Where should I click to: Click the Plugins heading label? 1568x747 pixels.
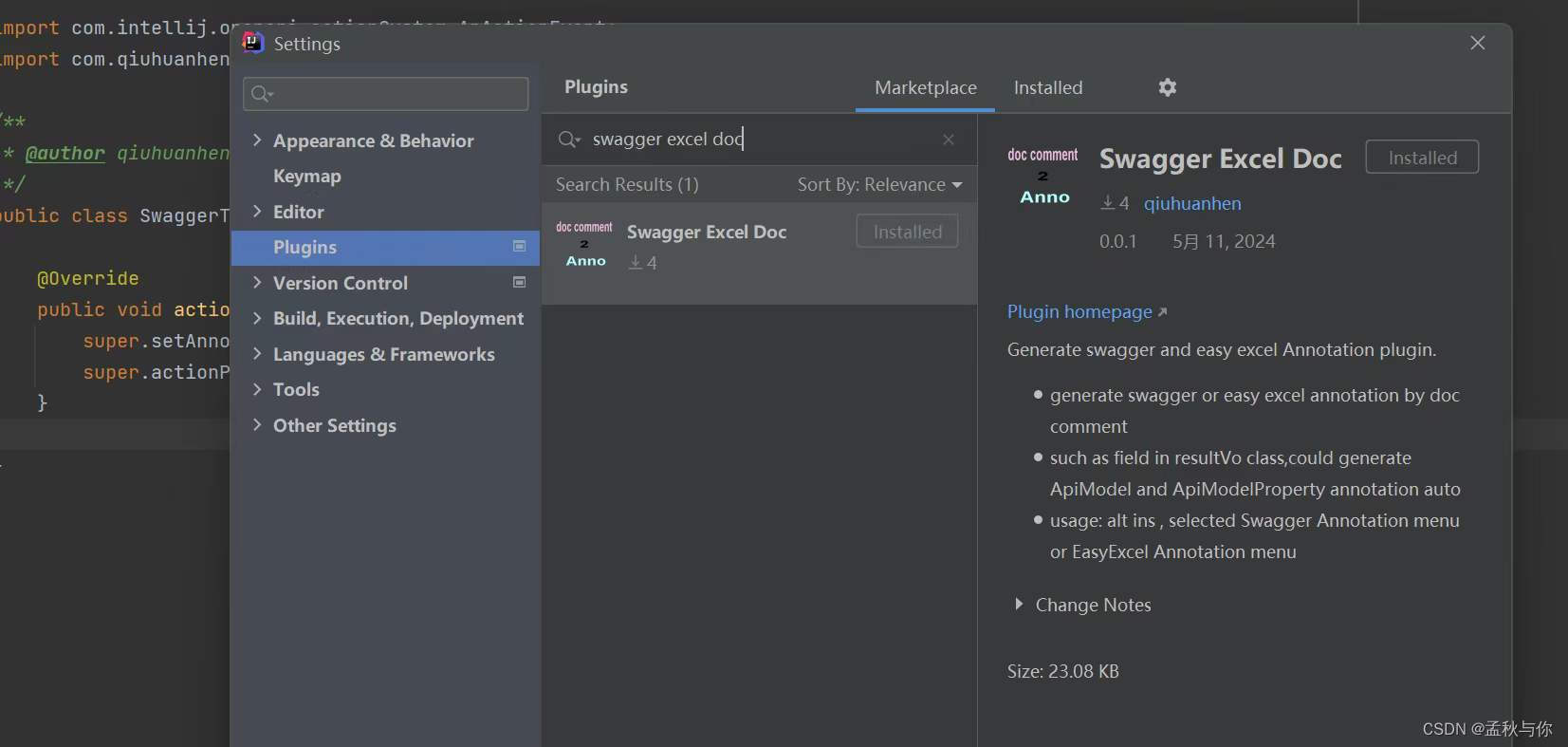pos(596,86)
